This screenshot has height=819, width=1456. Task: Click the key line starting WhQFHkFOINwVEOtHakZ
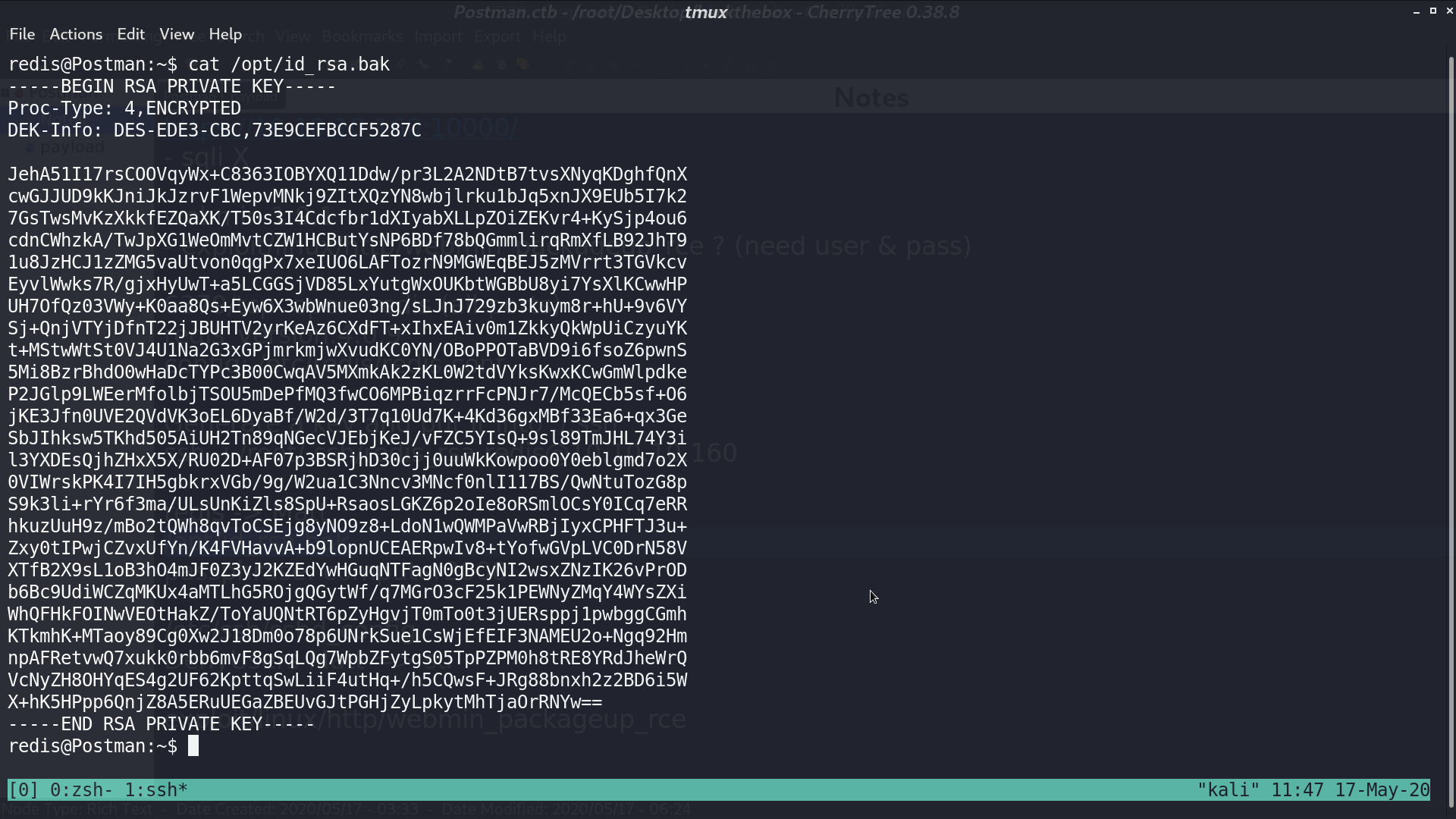pyautogui.click(x=347, y=614)
